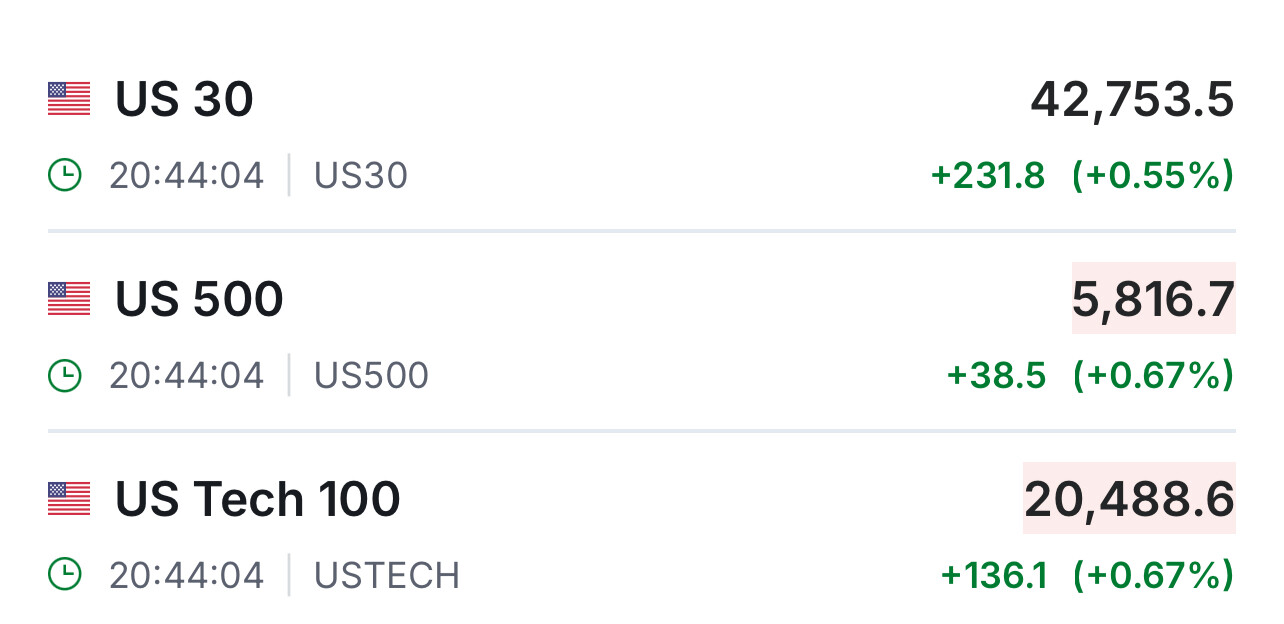The image size is (1284, 624).
Task: Click the +231.8 point change value
Action: 988,176
